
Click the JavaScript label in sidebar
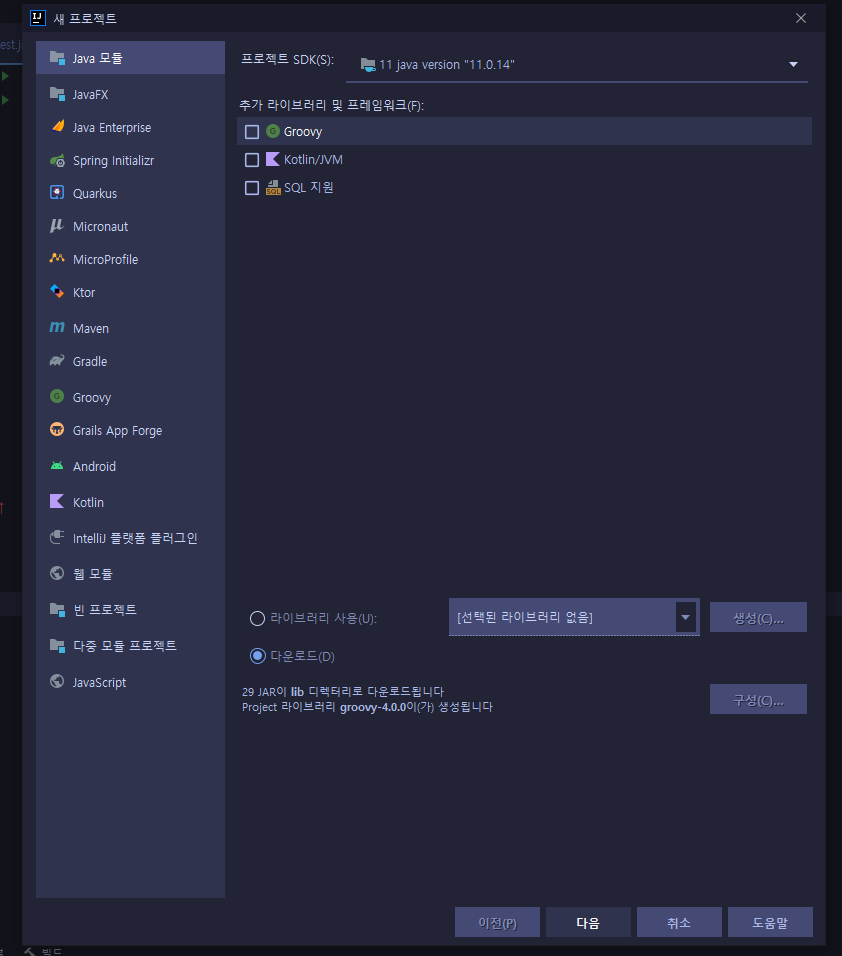(x=99, y=682)
